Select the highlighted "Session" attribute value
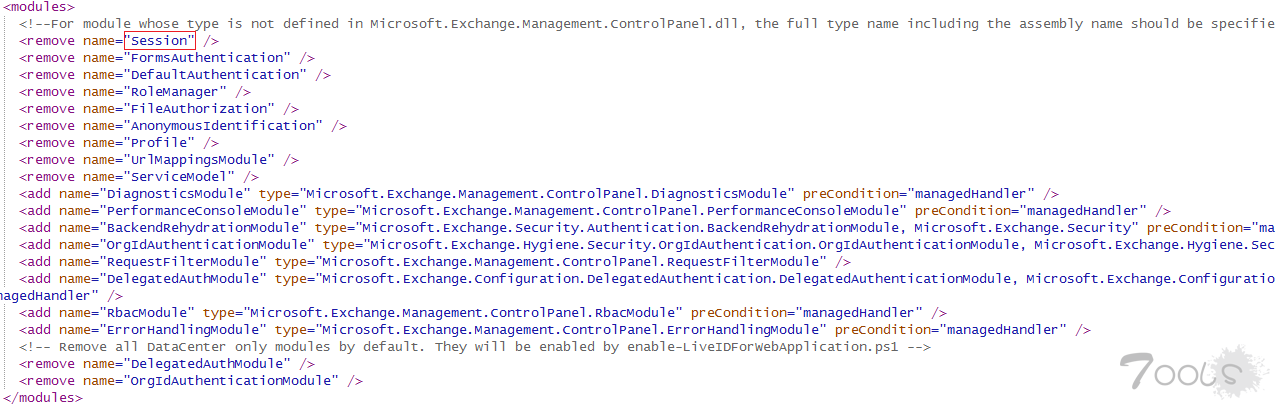 [160, 41]
